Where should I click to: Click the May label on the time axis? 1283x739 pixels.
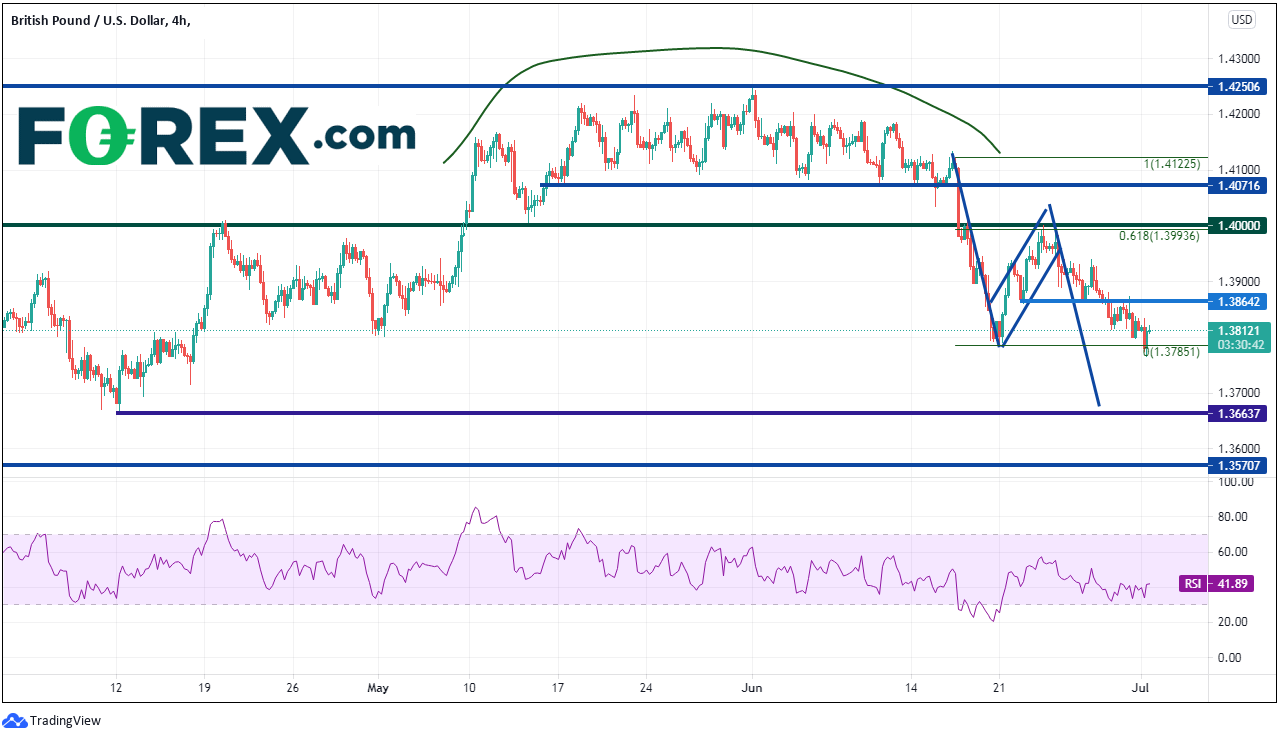coord(377,688)
